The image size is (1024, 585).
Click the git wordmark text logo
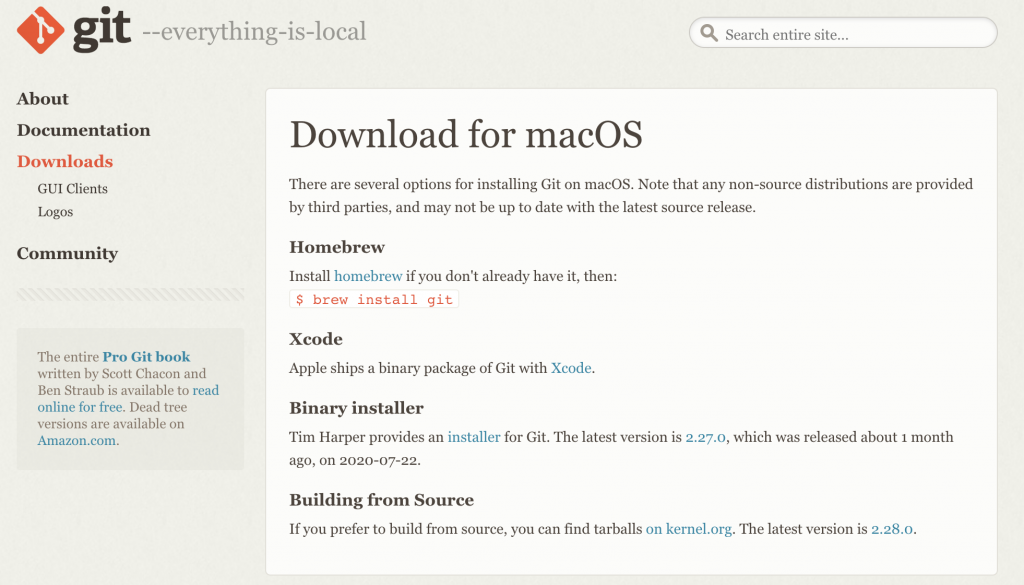(x=102, y=30)
